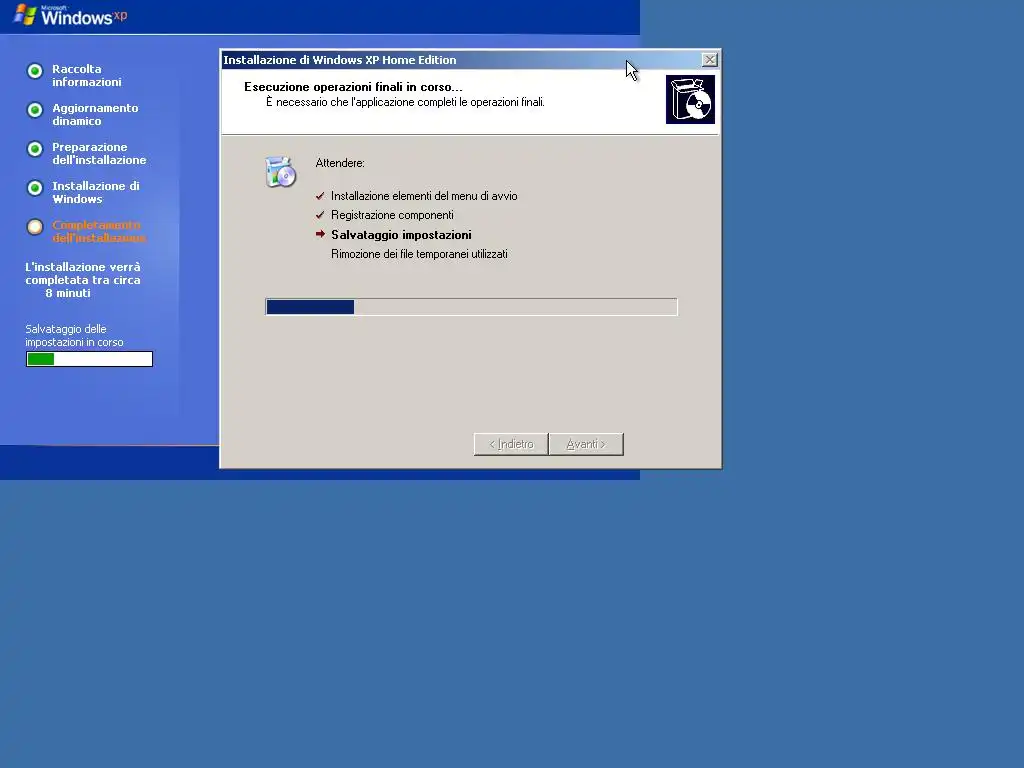
Task: Close the Installazione di Windows XP dialog
Action: pyautogui.click(x=709, y=60)
